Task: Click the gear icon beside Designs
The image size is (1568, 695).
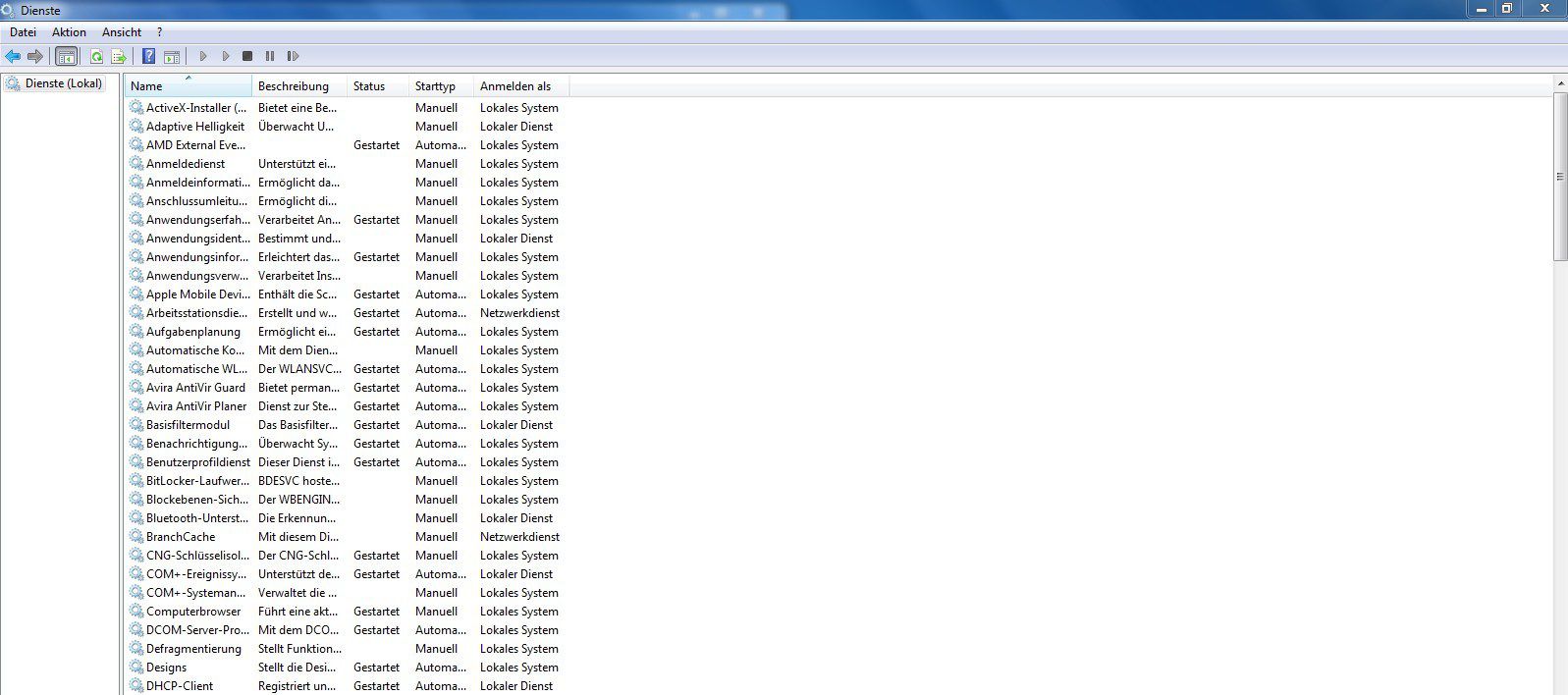Action: (136, 668)
